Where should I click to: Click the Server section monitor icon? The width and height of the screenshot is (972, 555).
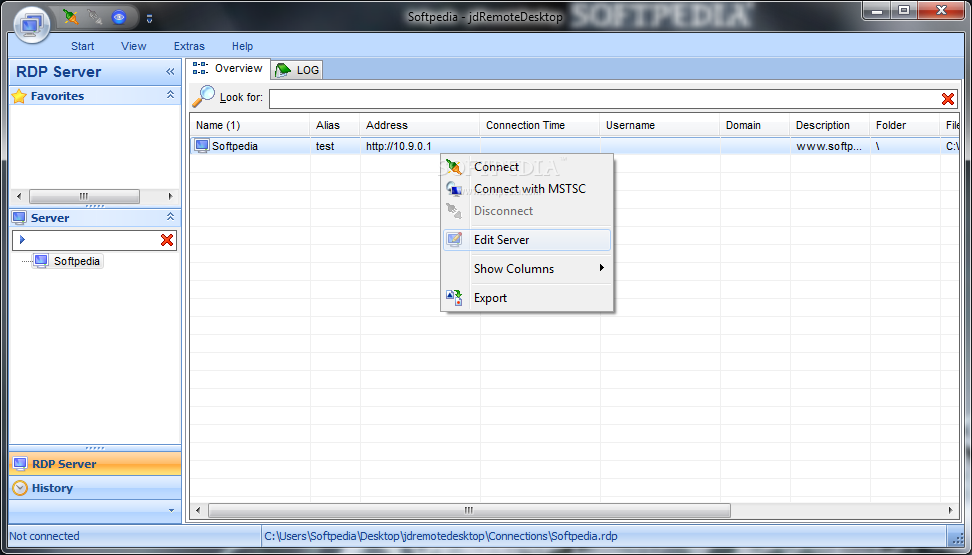19,218
